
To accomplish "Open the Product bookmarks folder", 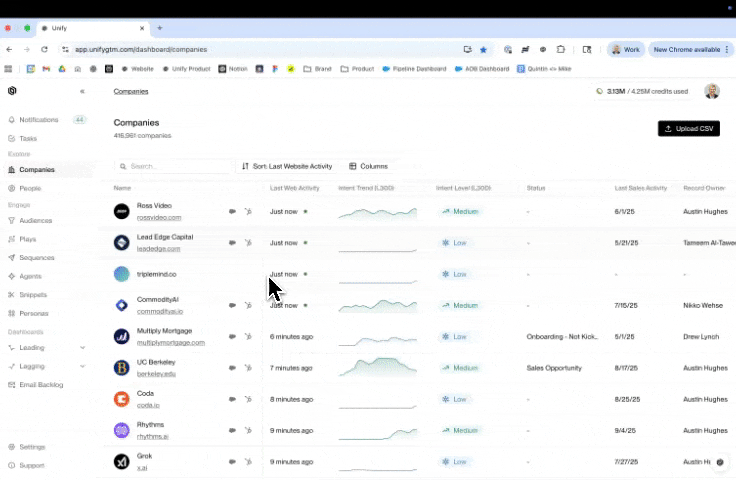I will click(357, 69).
